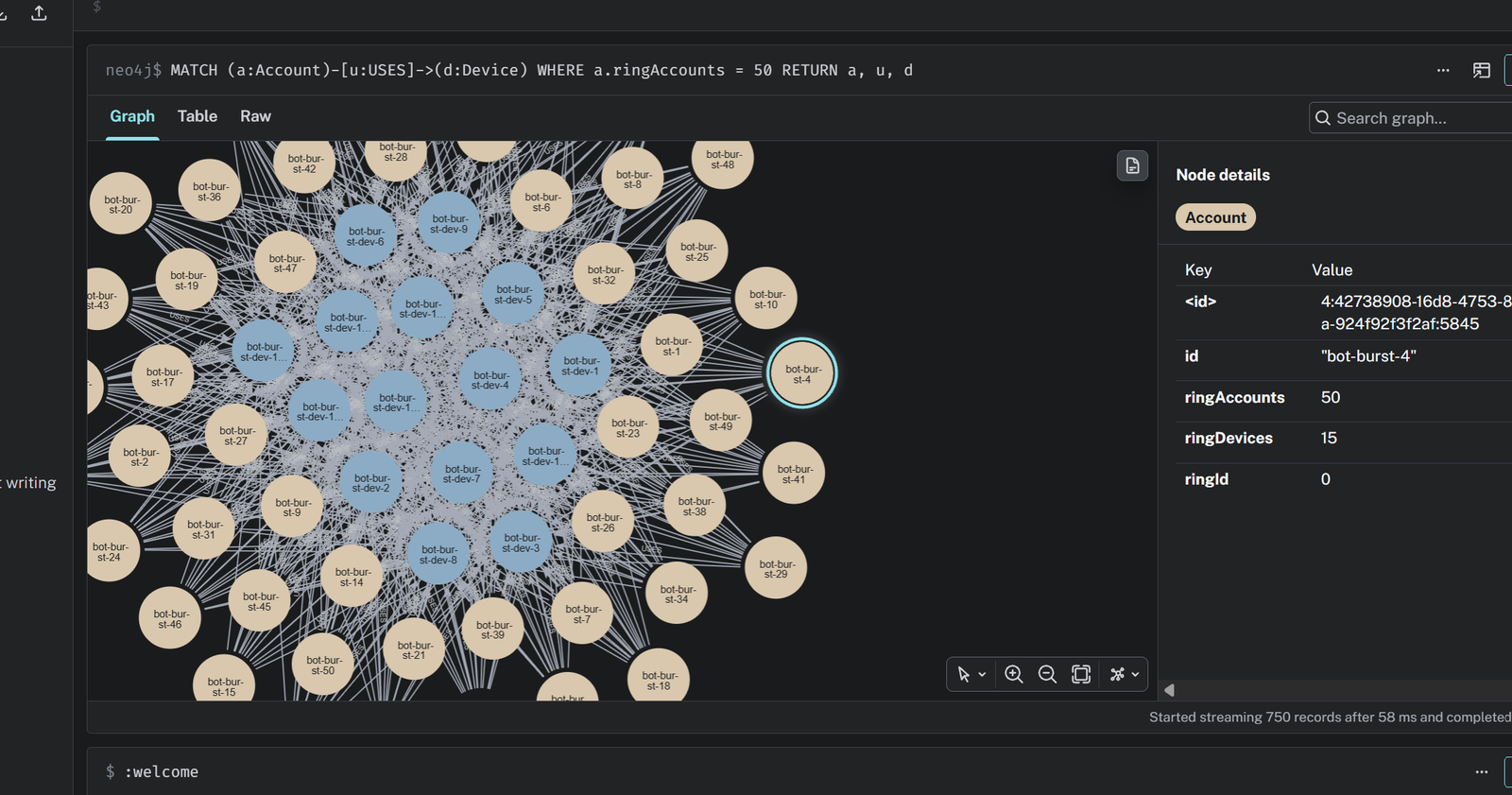This screenshot has height=795, width=1512.
Task: Click the ringId value 0
Action: 1326,479
